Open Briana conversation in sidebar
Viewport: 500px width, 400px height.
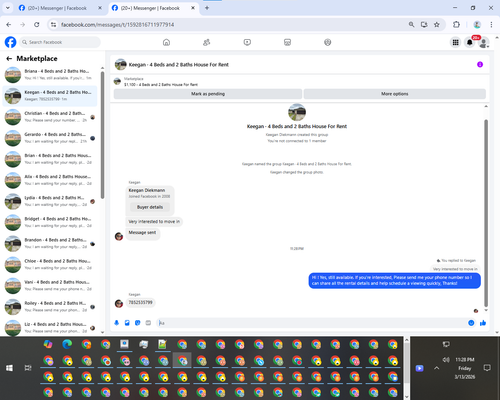(x=50, y=74)
